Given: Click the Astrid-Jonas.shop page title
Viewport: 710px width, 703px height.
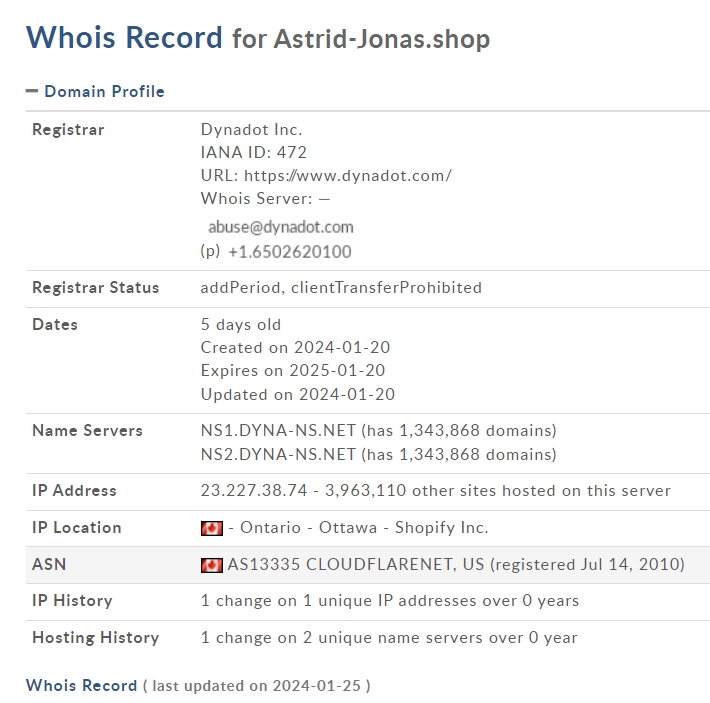Looking at the screenshot, I should (382, 39).
